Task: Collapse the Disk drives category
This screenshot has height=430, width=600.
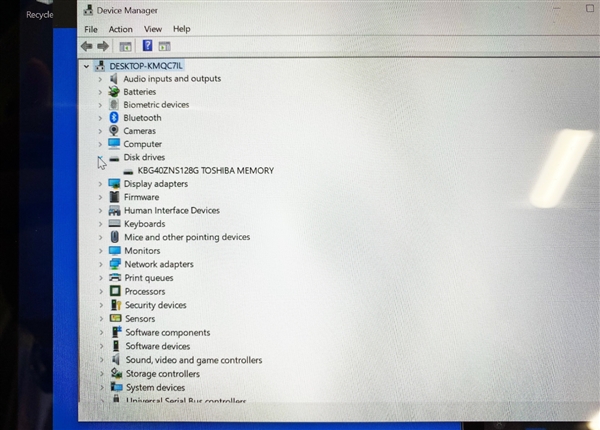Action: 100,157
